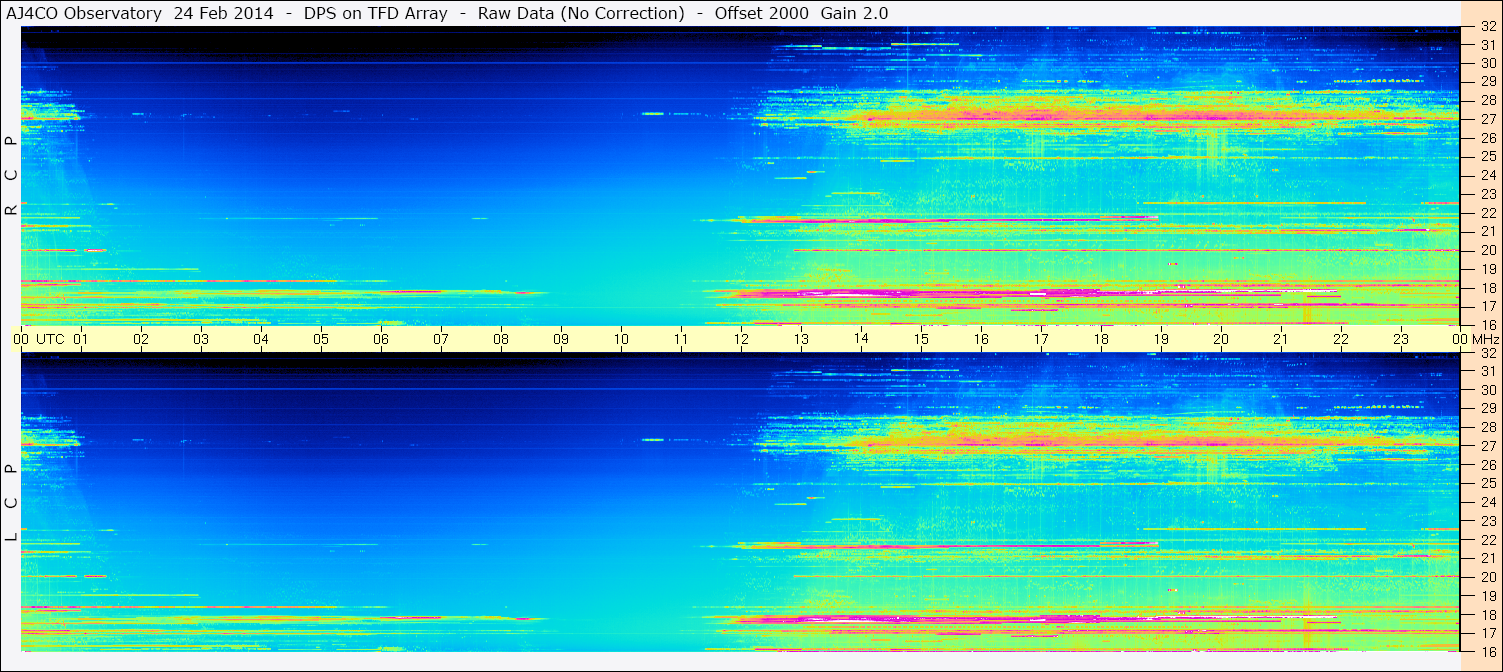The height and width of the screenshot is (672, 1503).
Task: Click the 24 MHz label in LCP panel
Action: (x=1488, y=502)
